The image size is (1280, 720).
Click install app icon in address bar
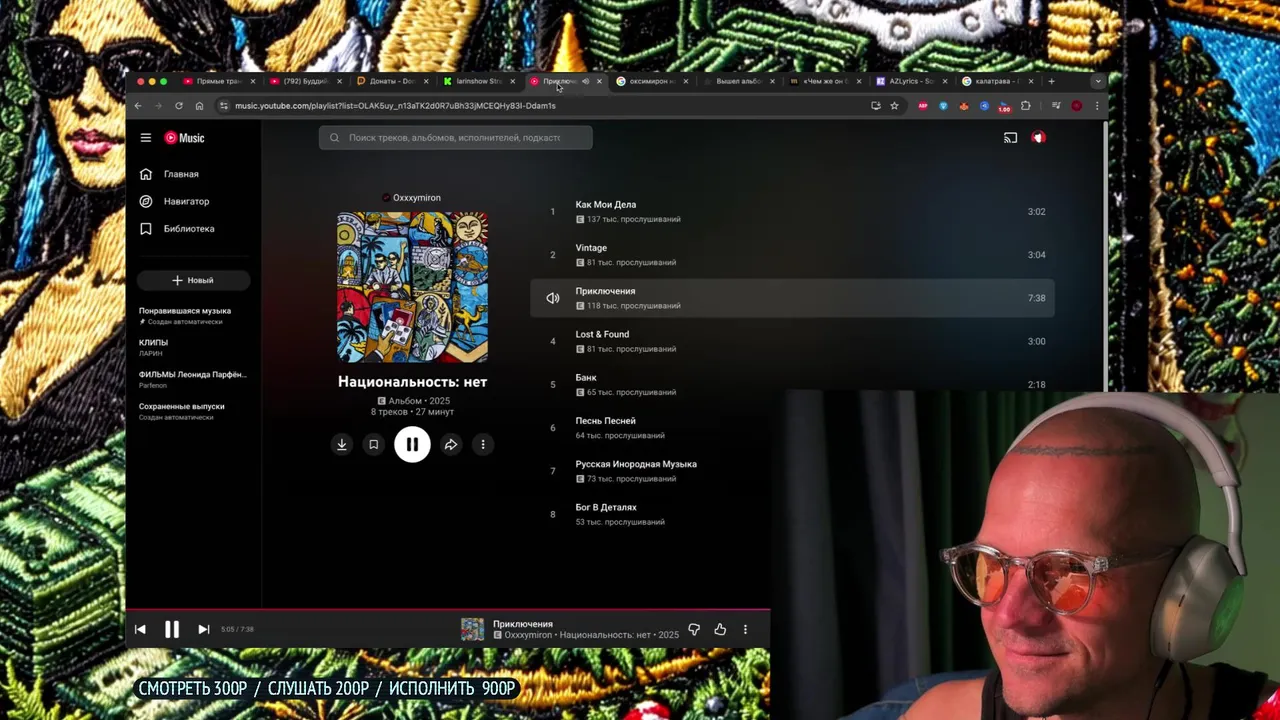(876, 106)
